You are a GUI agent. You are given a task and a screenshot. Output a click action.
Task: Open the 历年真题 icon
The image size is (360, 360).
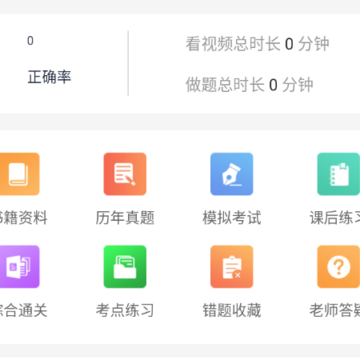click(x=125, y=174)
